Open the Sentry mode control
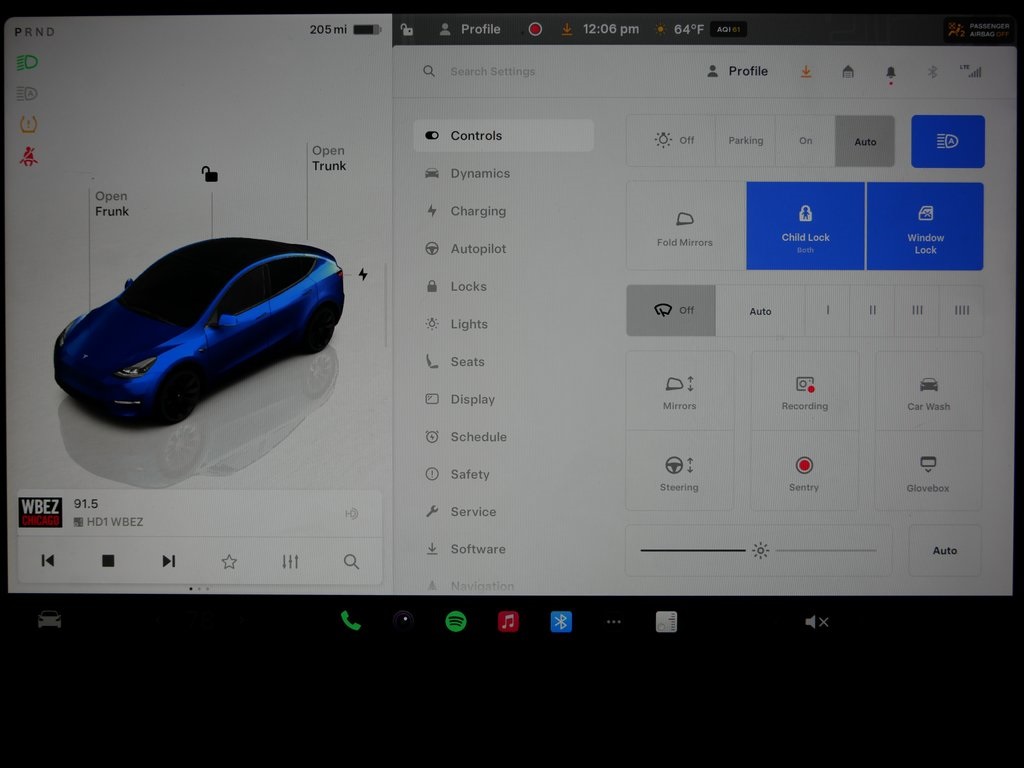This screenshot has width=1024, height=768. coord(804,471)
